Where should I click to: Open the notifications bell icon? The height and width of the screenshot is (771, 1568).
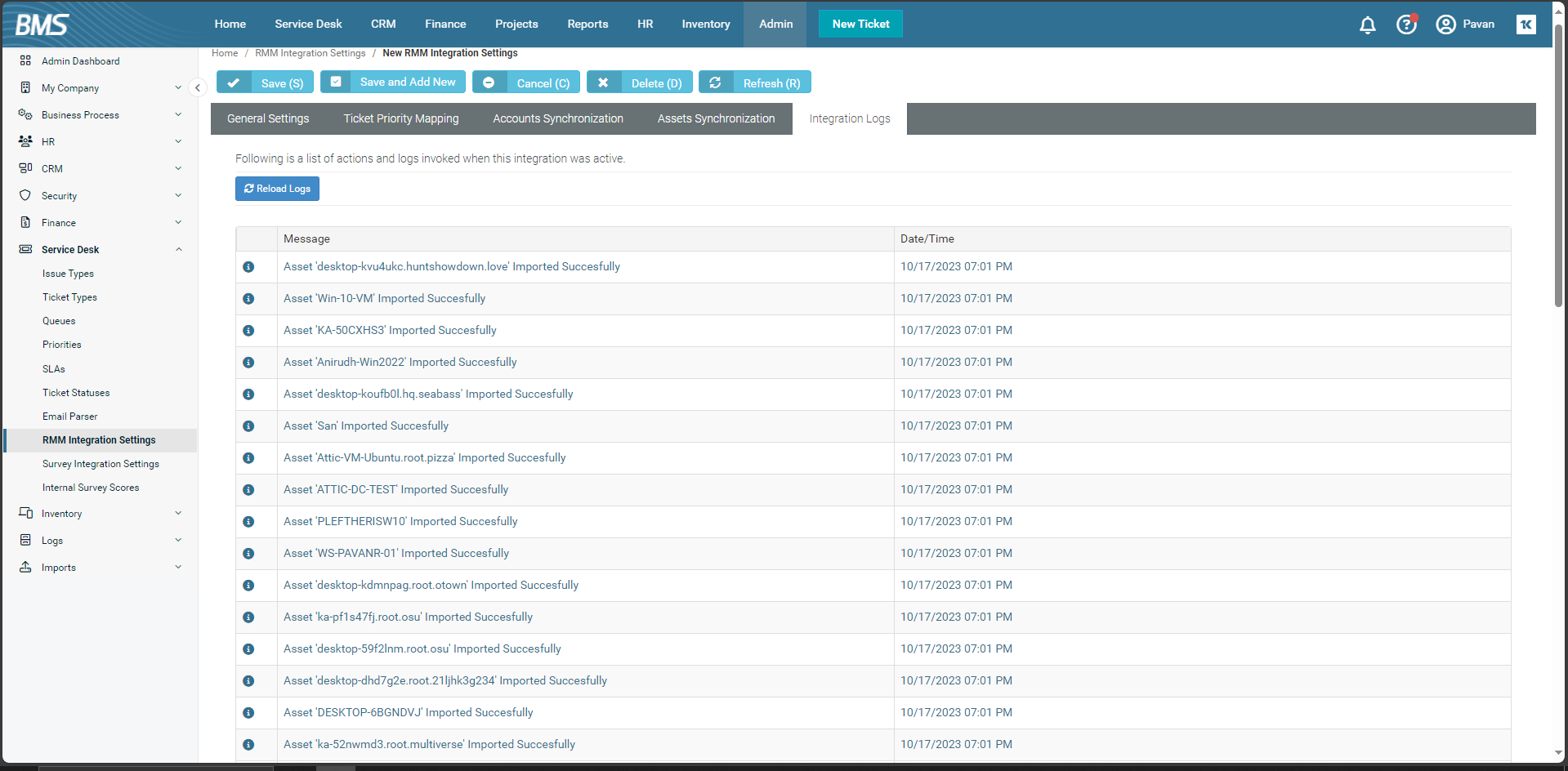tap(1367, 25)
